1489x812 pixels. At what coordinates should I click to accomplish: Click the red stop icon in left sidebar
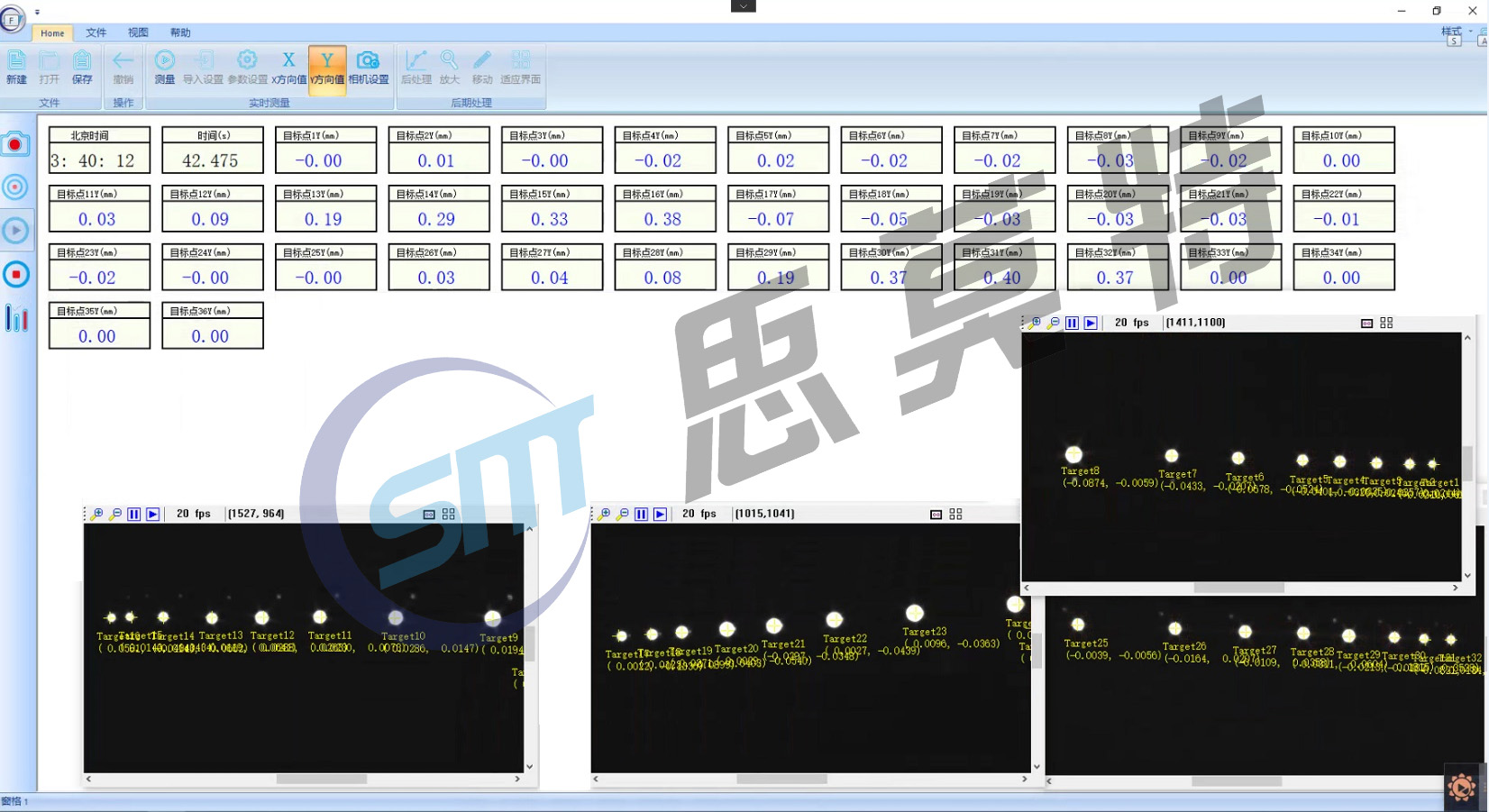click(15, 274)
